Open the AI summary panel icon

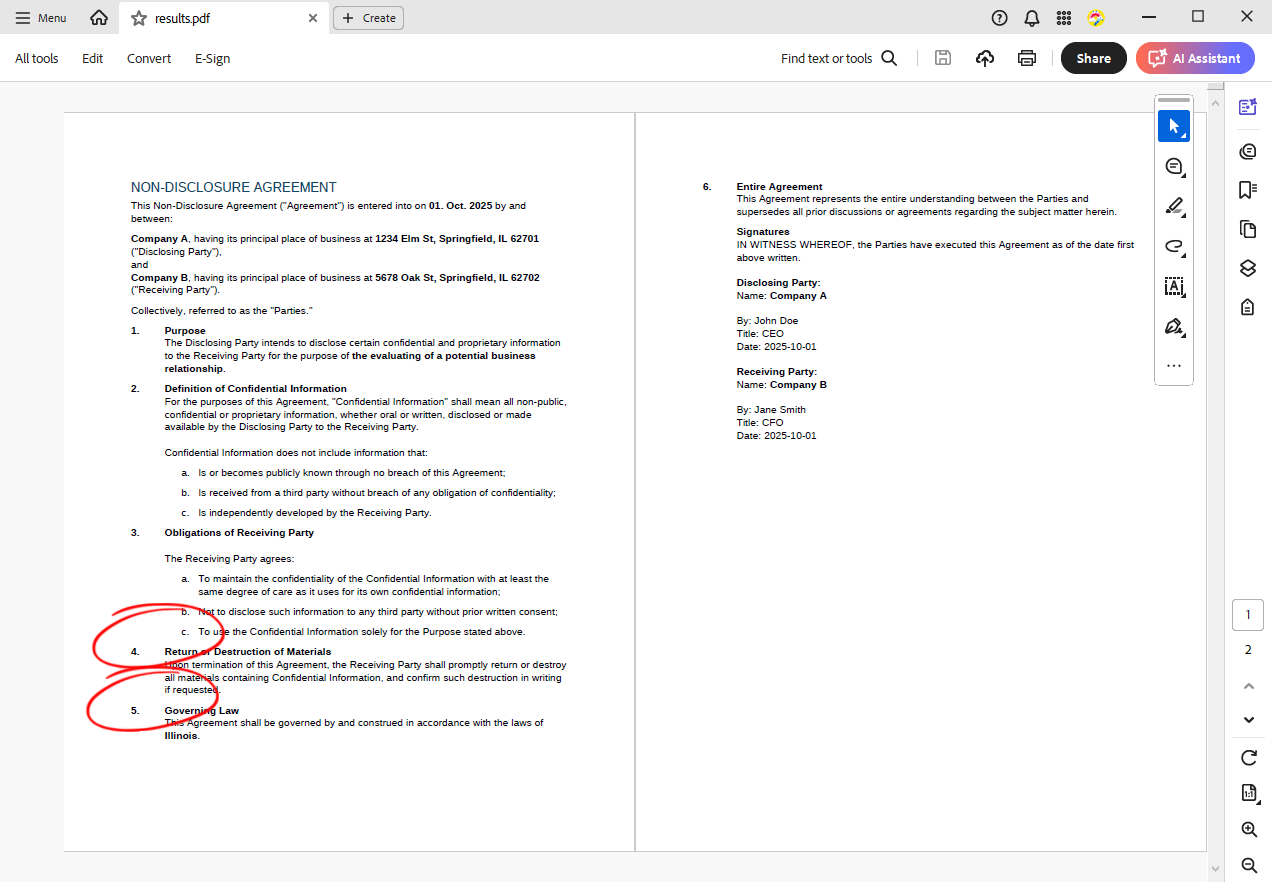coord(1247,107)
